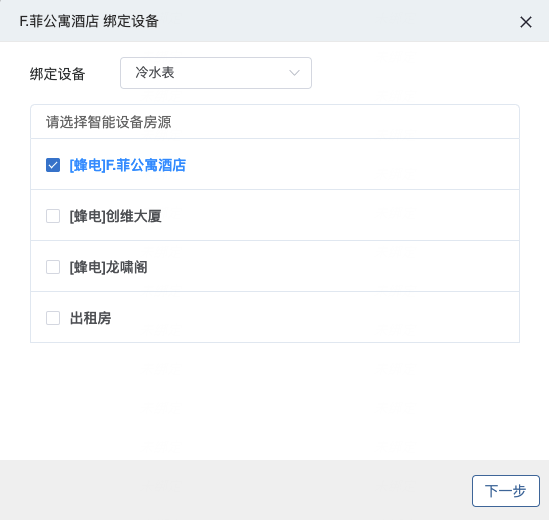Click empty space in the 出租房 row

pyautogui.click(x=315, y=318)
